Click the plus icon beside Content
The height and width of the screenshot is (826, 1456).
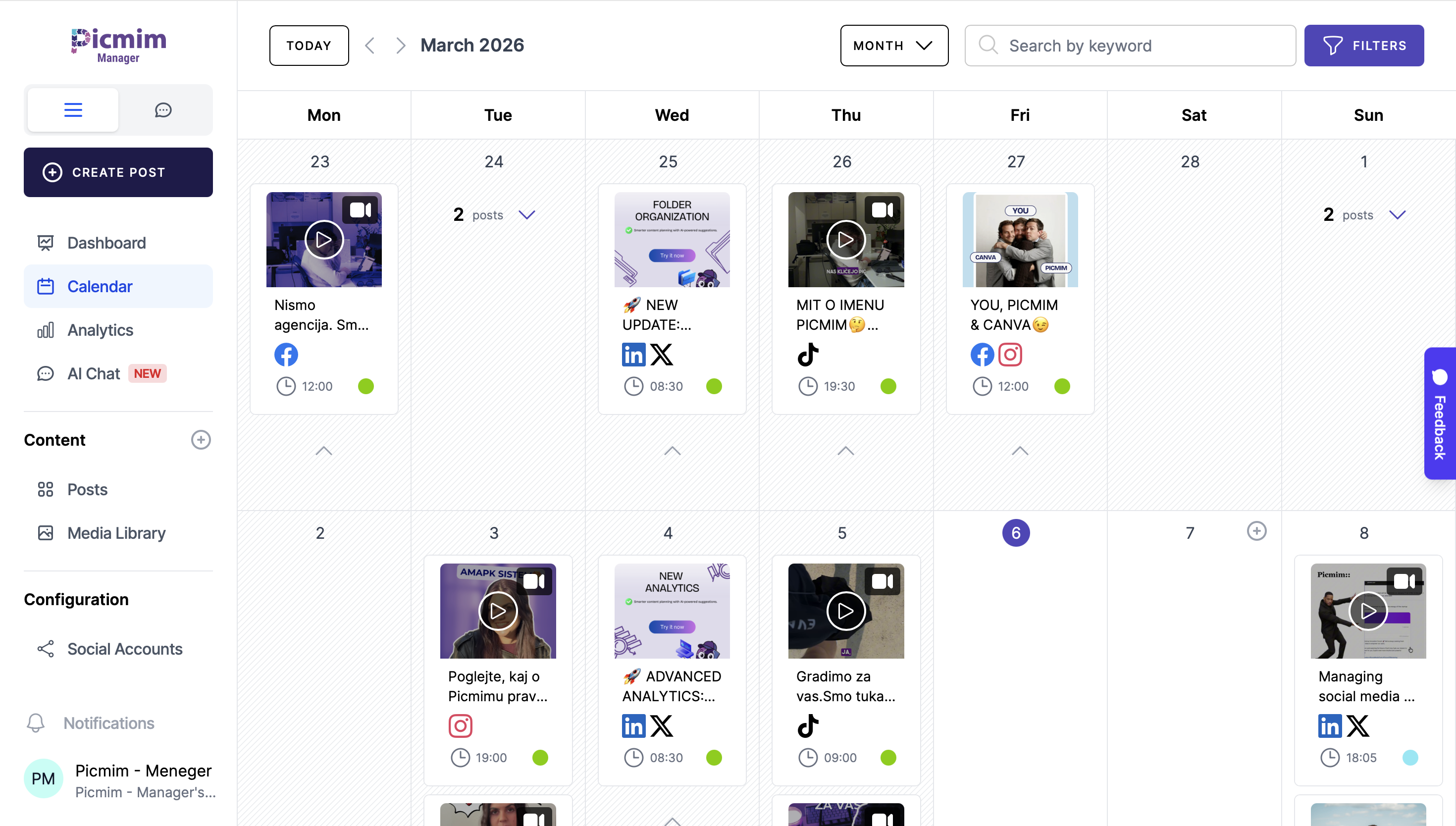[x=201, y=440]
